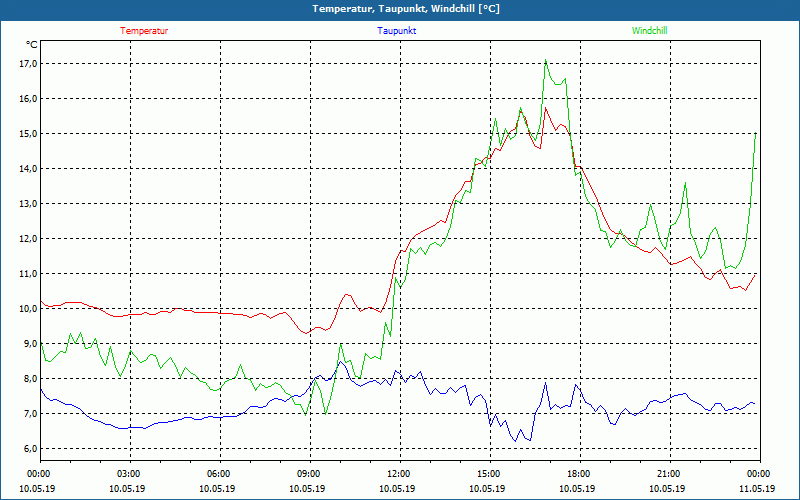
Task: Click the 15,0 y-axis value
Action: click(28, 134)
